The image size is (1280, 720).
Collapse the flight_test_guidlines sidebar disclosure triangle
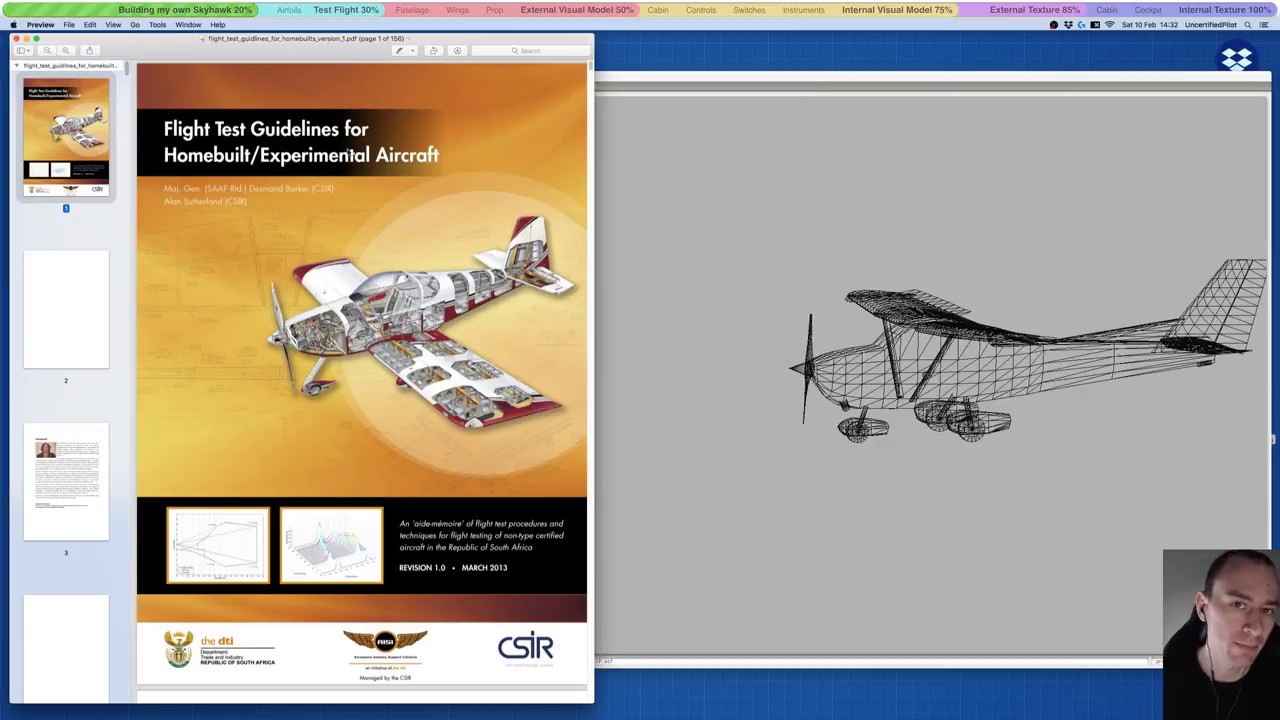pyautogui.click(x=16, y=66)
